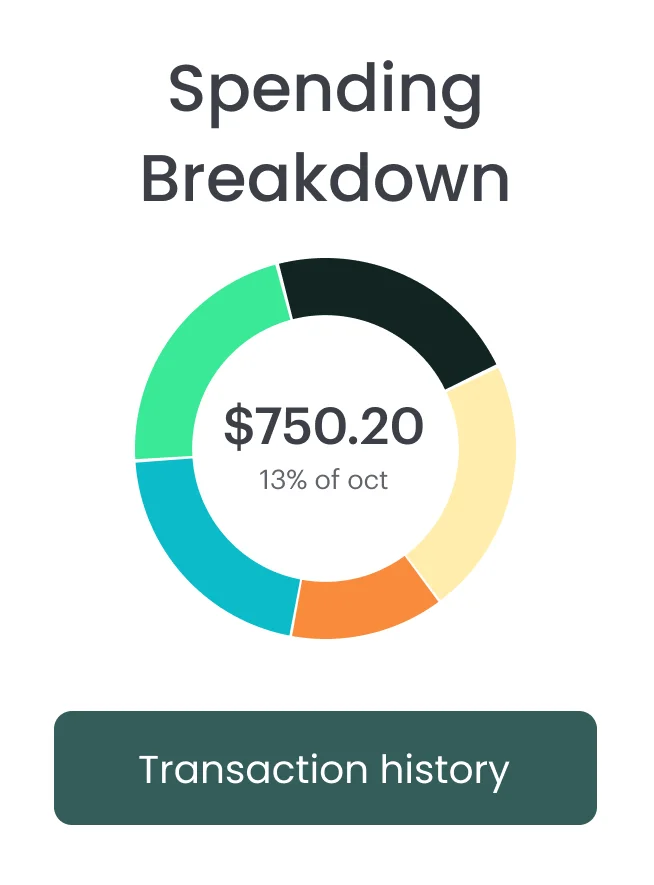Viewport: 654px width, 885px height.
Task: Click the $750.20 total amount
Action: [324, 426]
